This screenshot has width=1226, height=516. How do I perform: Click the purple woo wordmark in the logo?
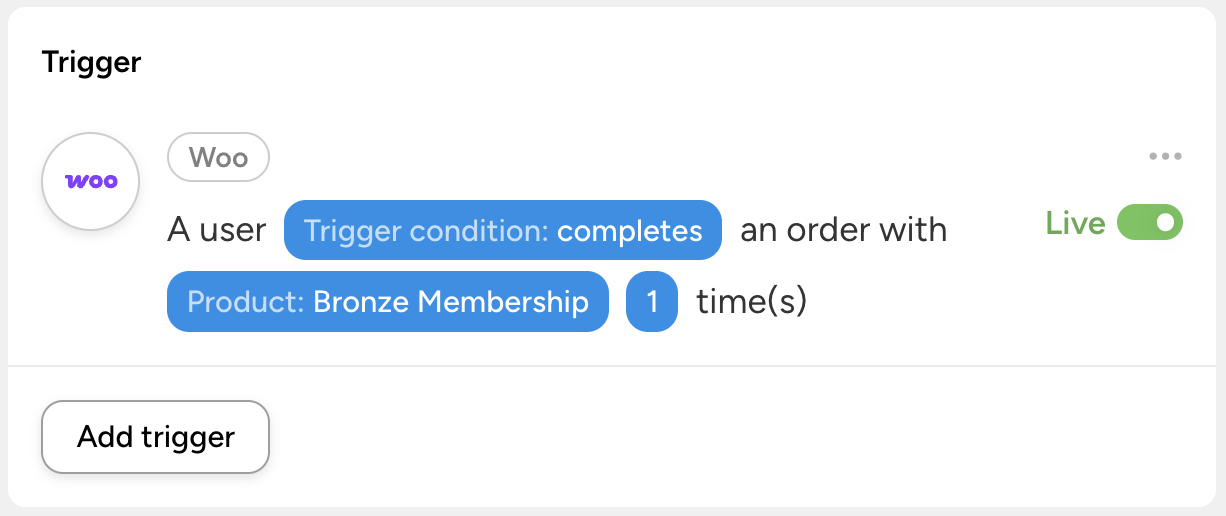[x=91, y=182]
